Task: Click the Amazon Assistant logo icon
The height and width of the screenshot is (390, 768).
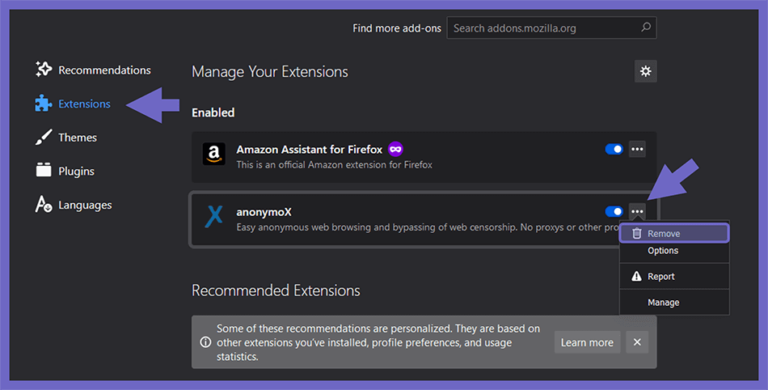Action: 214,154
